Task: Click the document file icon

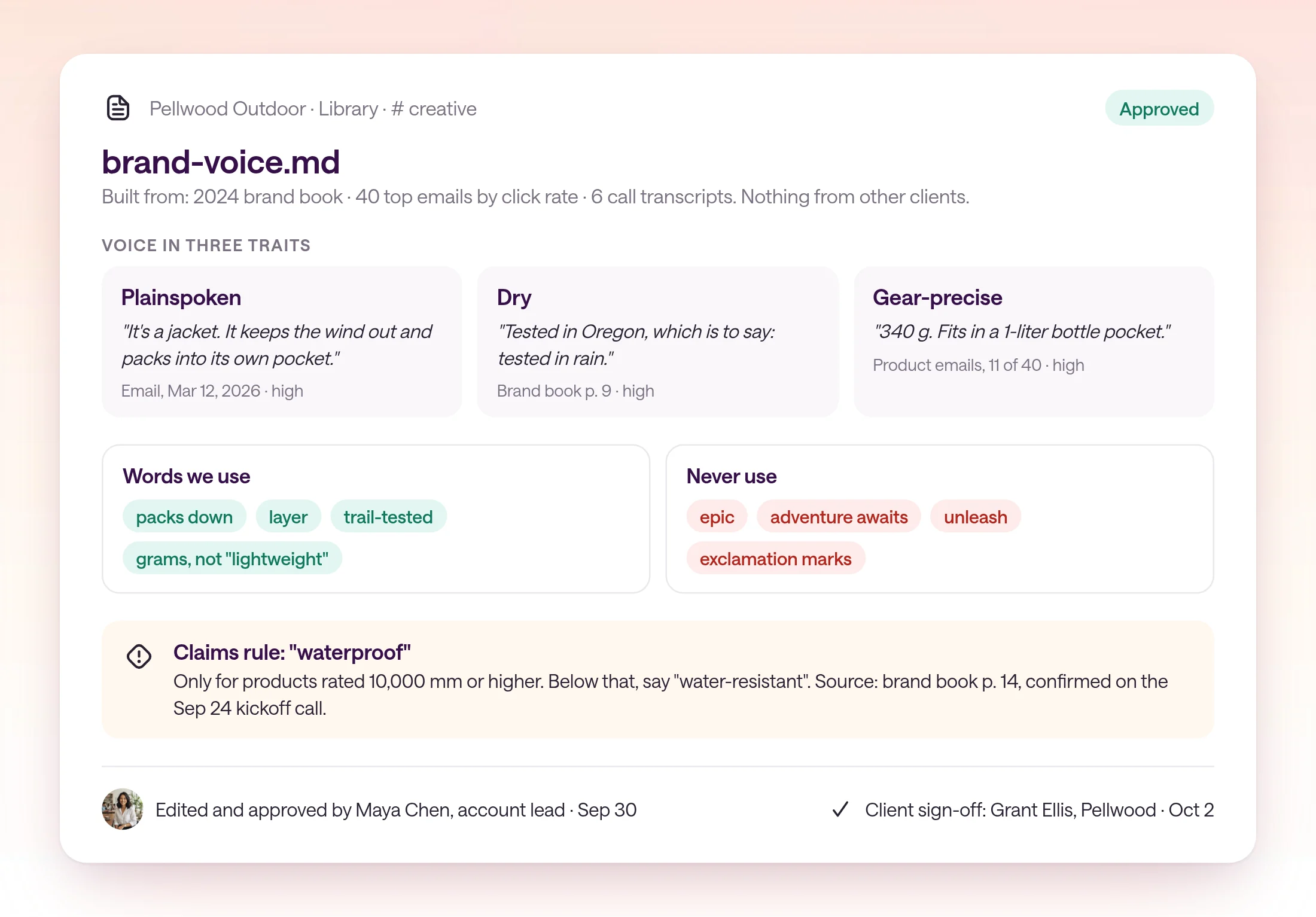Action: click(118, 108)
